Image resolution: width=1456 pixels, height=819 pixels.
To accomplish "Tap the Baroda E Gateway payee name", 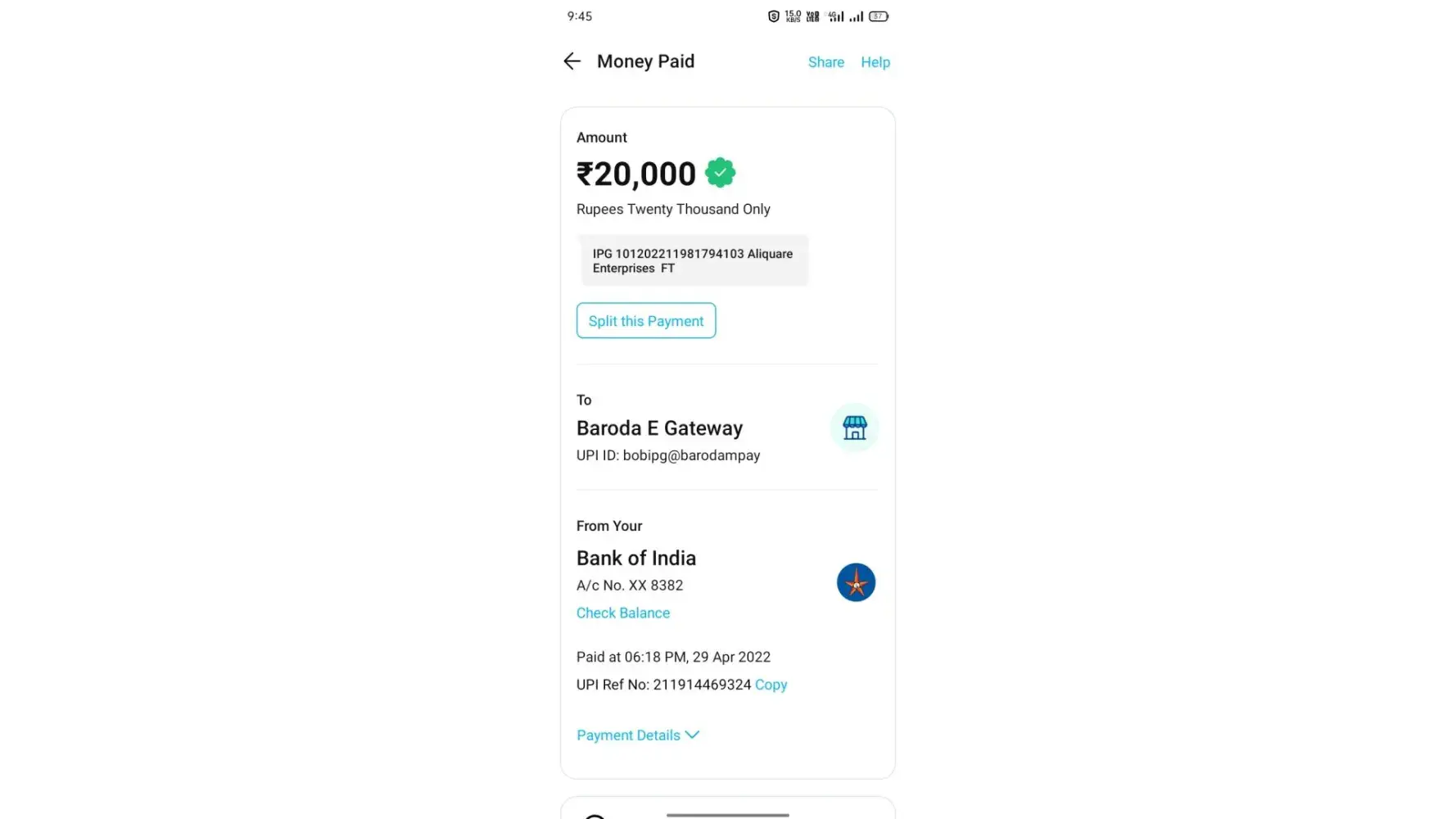I will 659,428.
